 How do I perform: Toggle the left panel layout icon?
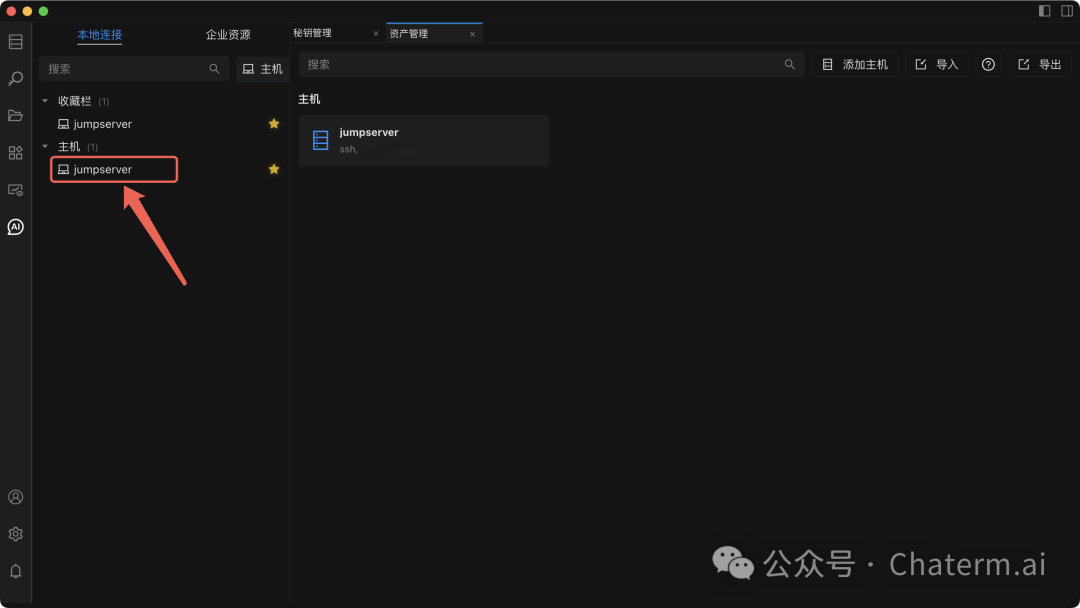(1044, 10)
